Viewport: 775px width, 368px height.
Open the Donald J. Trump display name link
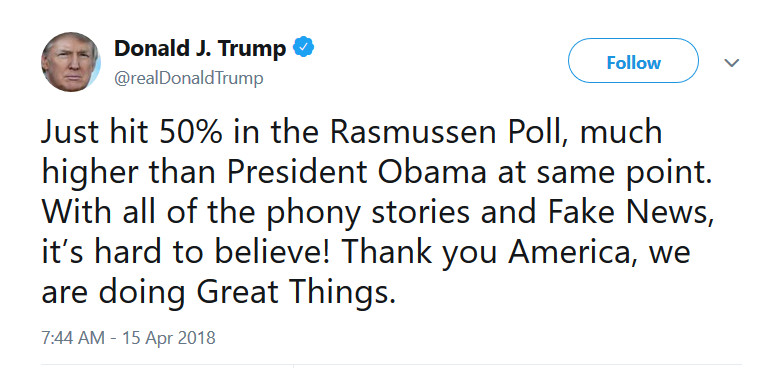pyautogui.click(x=200, y=48)
